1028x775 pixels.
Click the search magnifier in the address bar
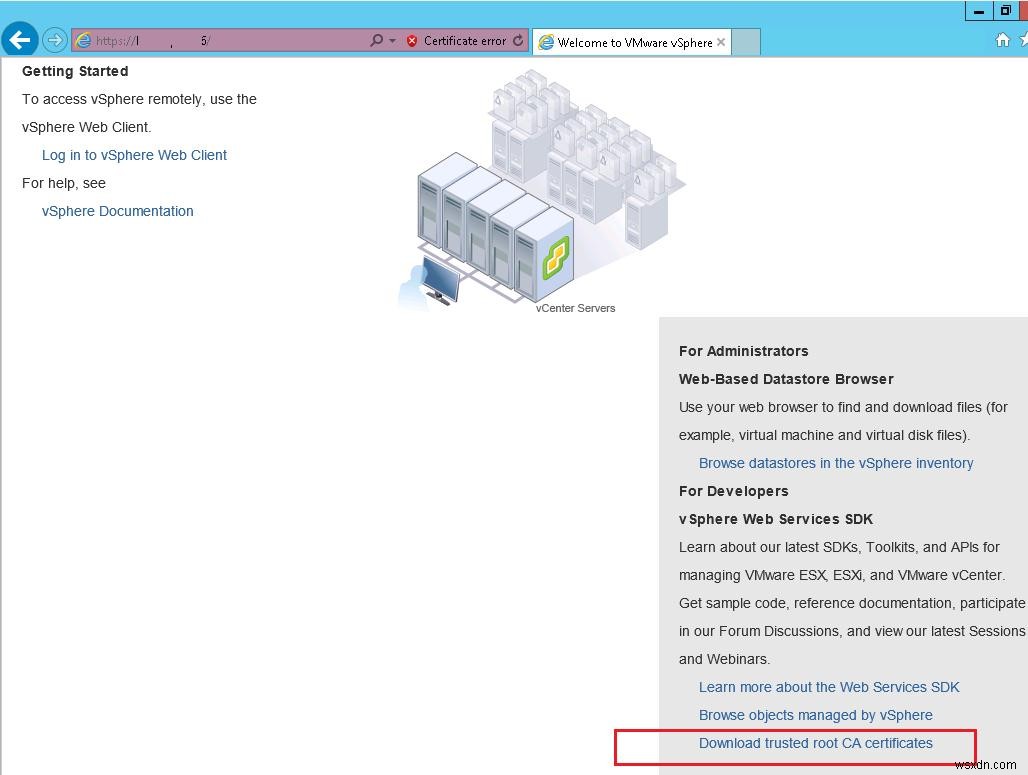(376, 41)
